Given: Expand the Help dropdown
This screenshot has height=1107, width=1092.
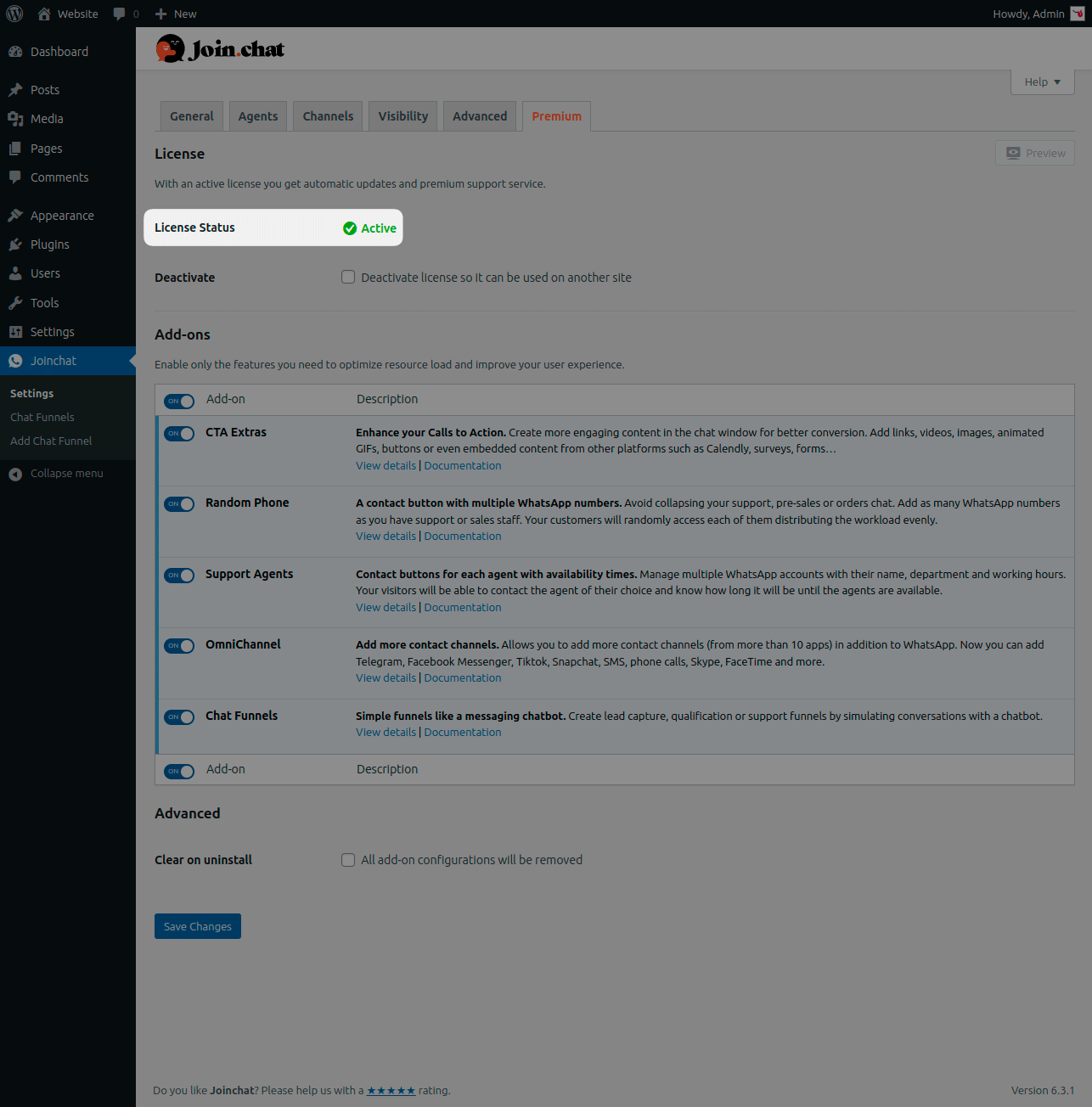Looking at the screenshot, I should [1042, 82].
